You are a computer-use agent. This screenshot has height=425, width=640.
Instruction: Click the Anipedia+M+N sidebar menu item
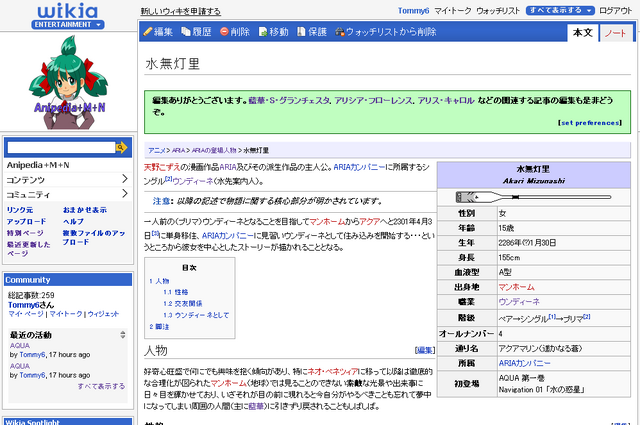38,165
